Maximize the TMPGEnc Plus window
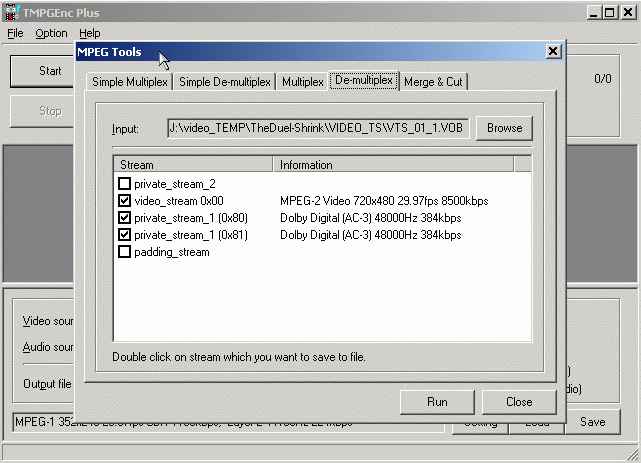The height and width of the screenshot is (463, 641). coord(609,13)
